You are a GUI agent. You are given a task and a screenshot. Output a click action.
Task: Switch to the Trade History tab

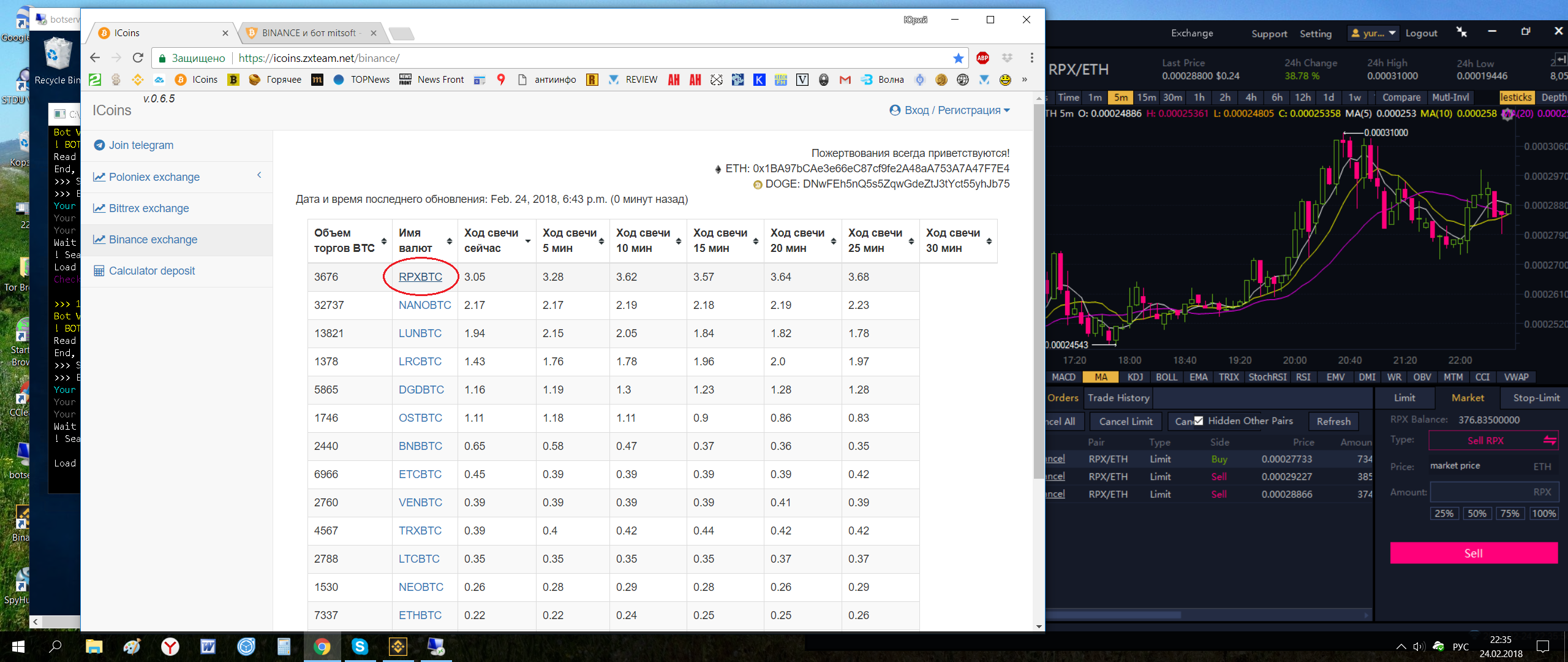pyautogui.click(x=1118, y=398)
